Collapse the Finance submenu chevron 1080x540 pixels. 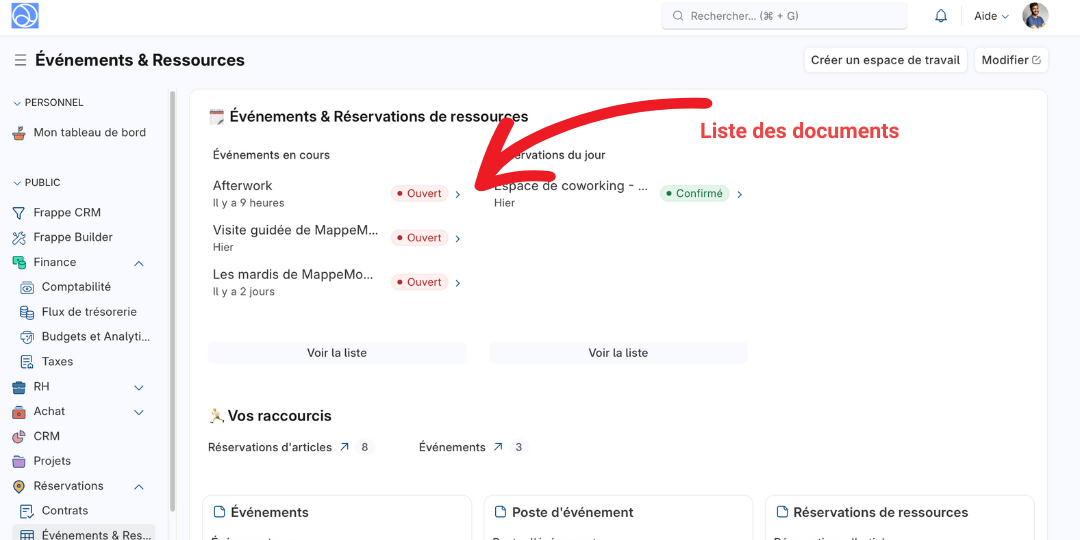click(x=138, y=263)
